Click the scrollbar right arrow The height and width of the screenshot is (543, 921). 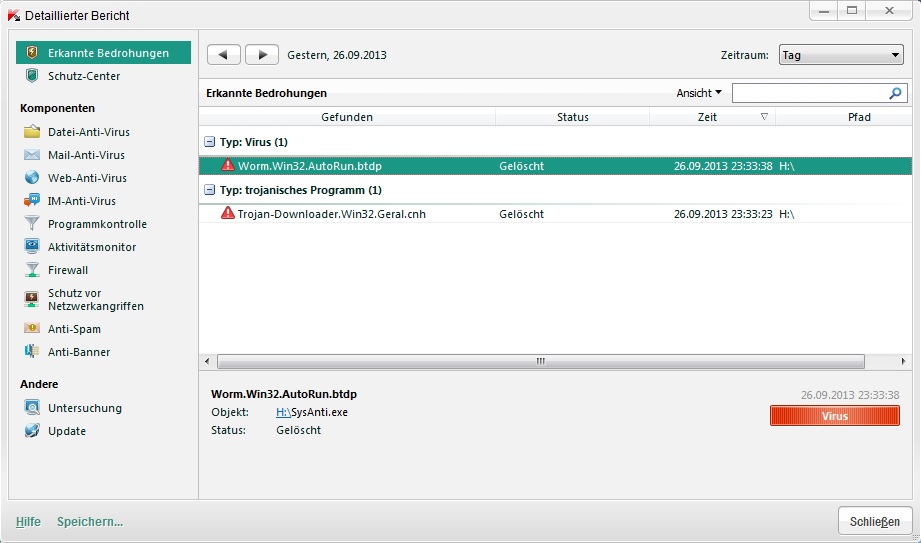tap(903, 361)
